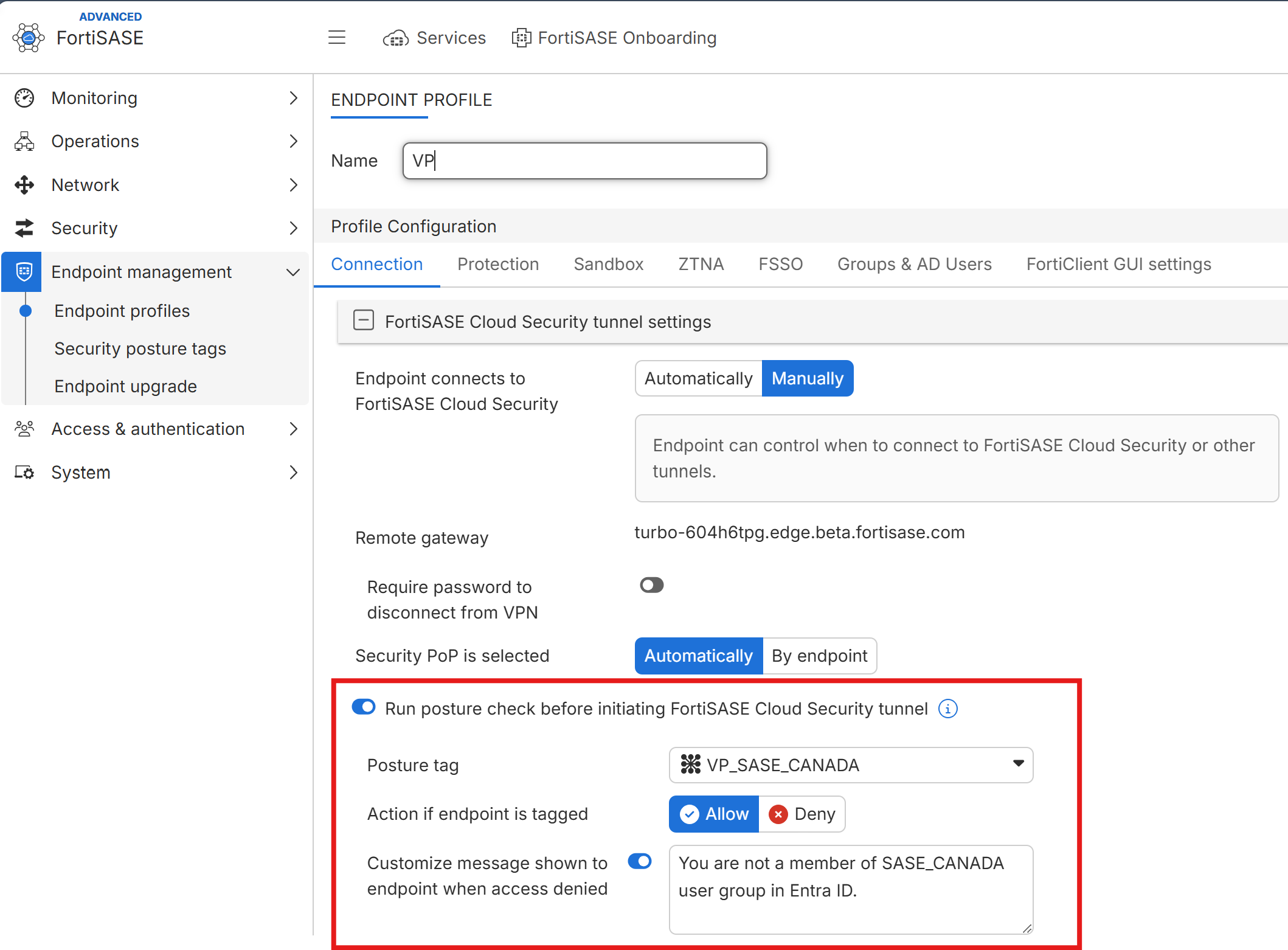Open the Posture tag dropdown
Image resolution: width=1288 pixels, height=950 pixels.
[x=851, y=765]
